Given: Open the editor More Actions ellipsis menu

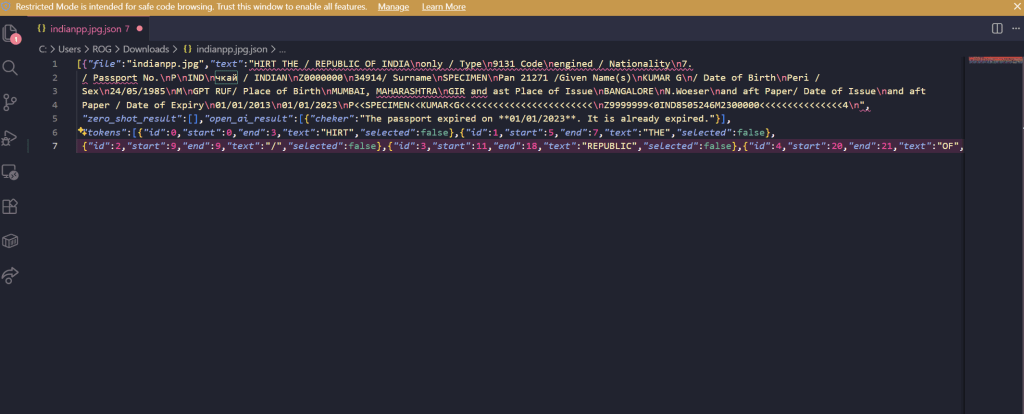Looking at the screenshot, I should [x=1014, y=29].
